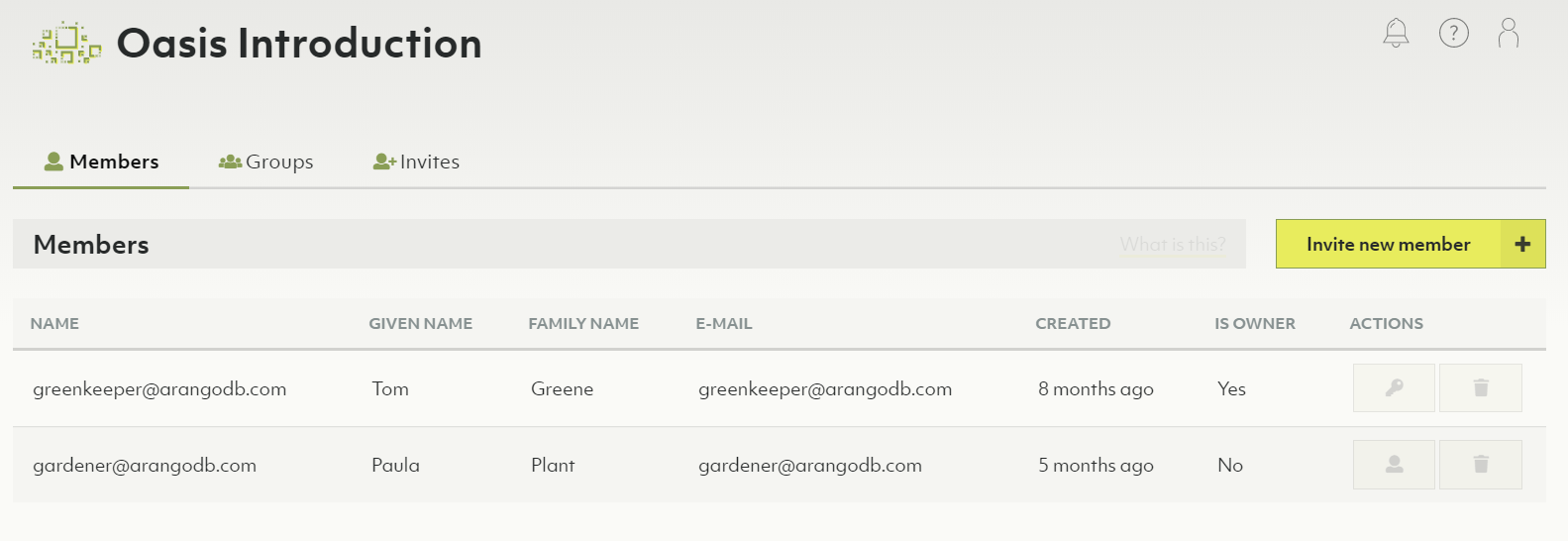Delete member greenkeeper using trash icon
1568x541 pixels.
(1480, 387)
